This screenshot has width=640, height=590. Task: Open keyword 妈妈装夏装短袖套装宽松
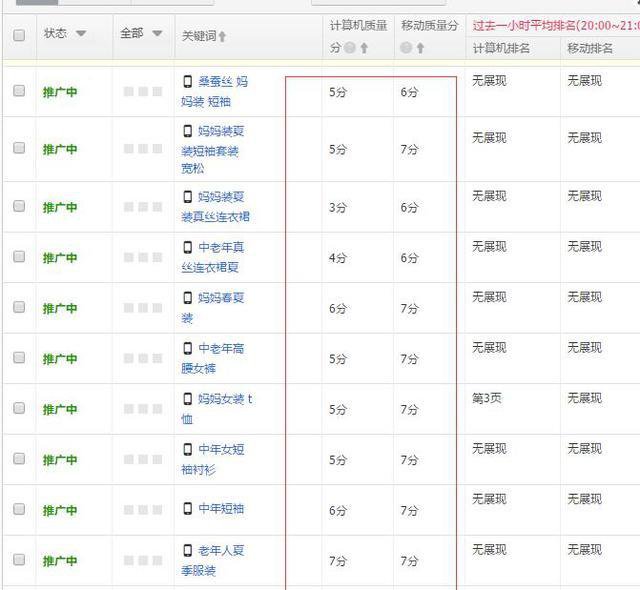213,150
